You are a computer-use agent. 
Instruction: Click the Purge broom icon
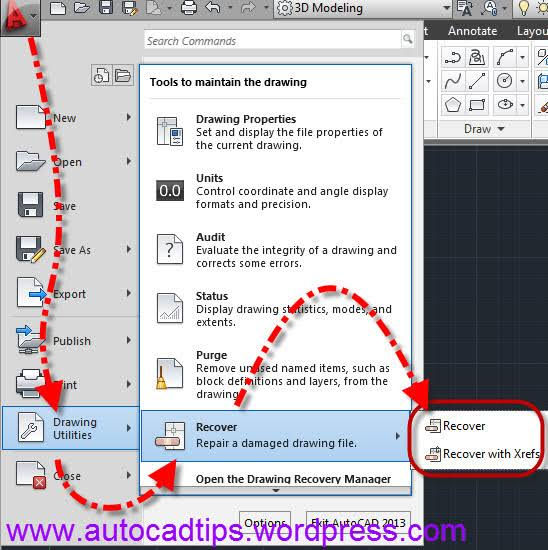click(169, 374)
